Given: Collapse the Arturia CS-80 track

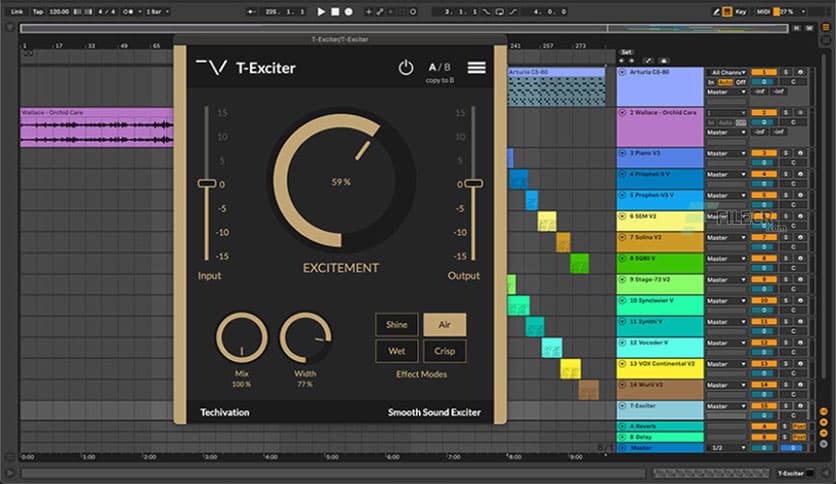Looking at the screenshot, I should pyautogui.click(x=622, y=72).
